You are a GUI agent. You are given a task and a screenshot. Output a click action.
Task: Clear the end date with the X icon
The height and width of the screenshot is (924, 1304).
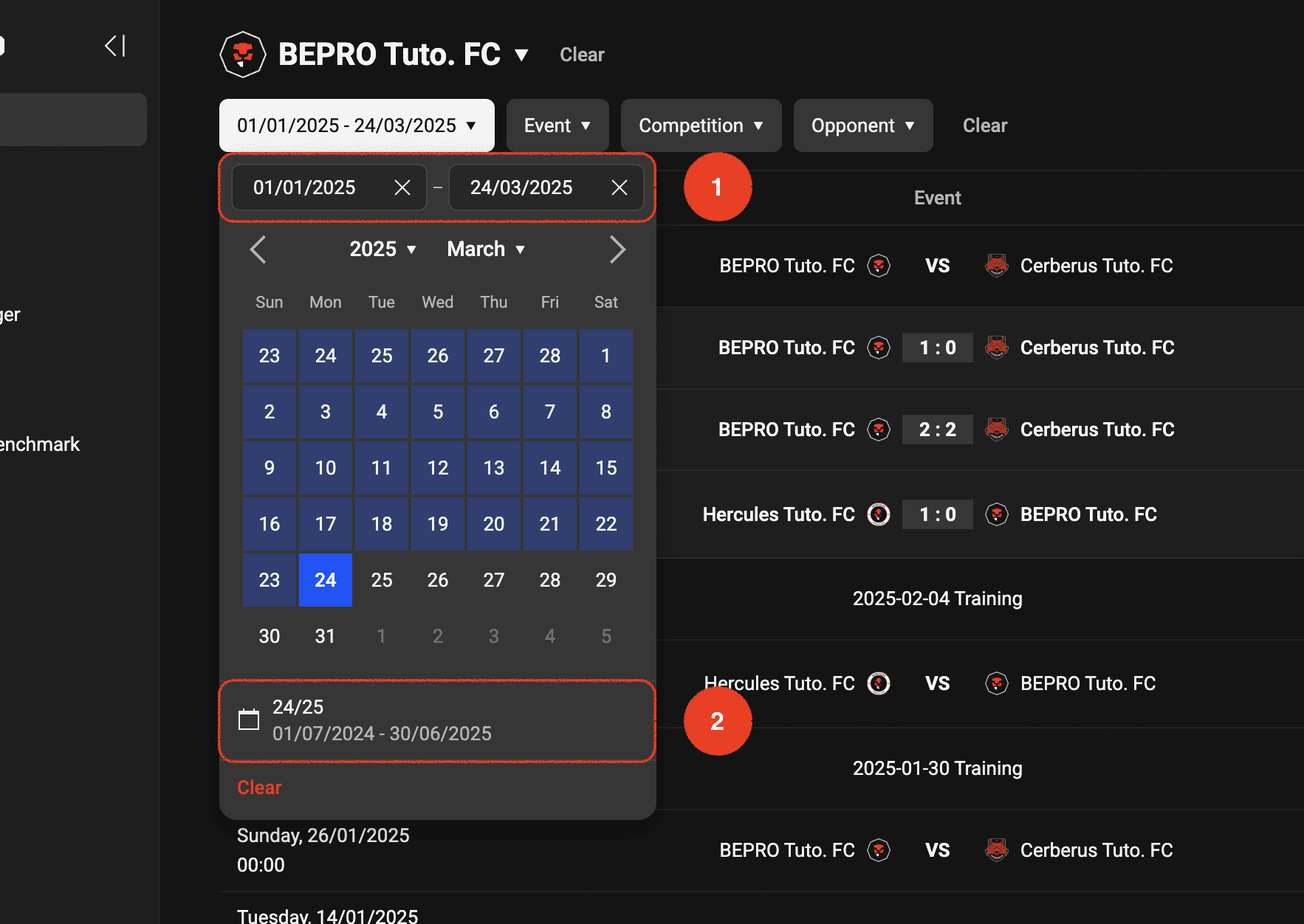coord(620,187)
